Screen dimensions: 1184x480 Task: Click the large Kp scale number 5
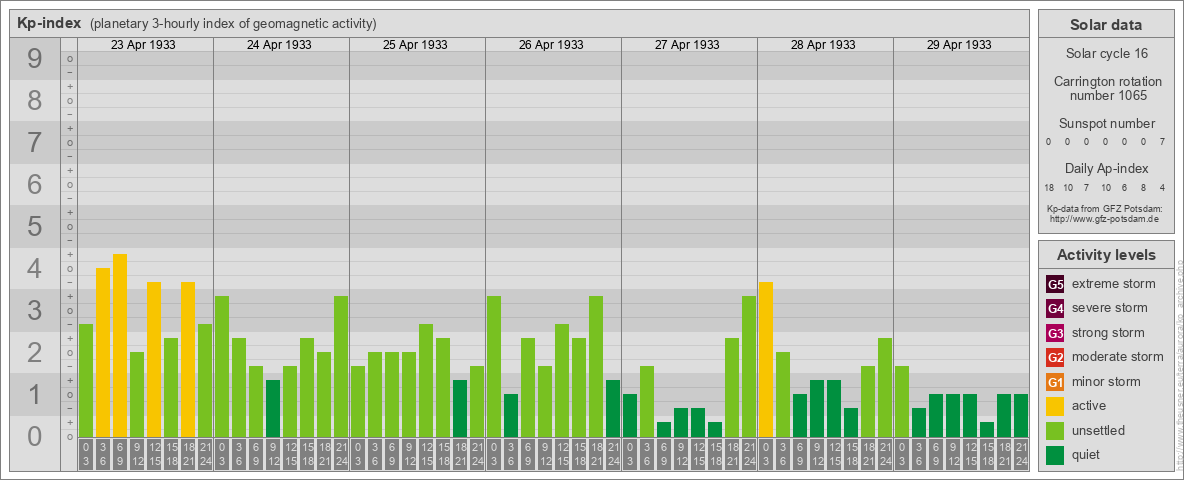point(34,226)
